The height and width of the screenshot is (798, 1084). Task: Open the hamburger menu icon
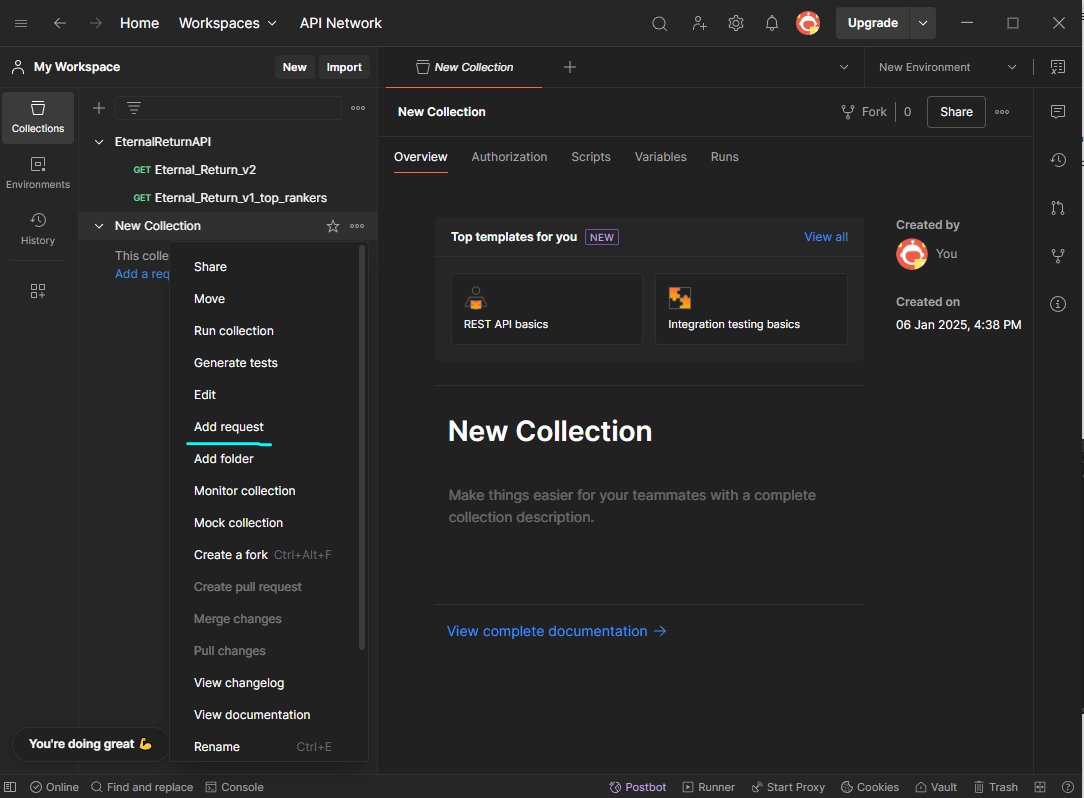[x=21, y=24]
